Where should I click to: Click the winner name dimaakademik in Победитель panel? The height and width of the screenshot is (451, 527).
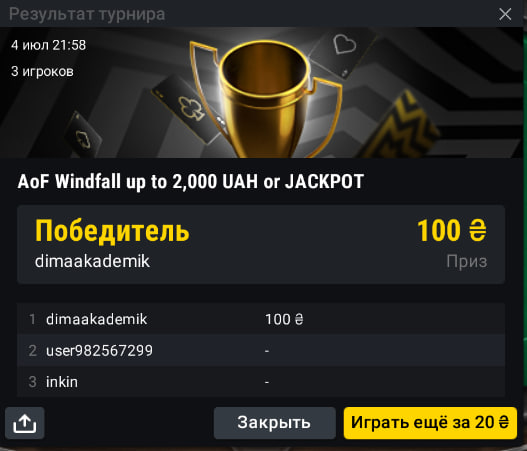click(92, 261)
